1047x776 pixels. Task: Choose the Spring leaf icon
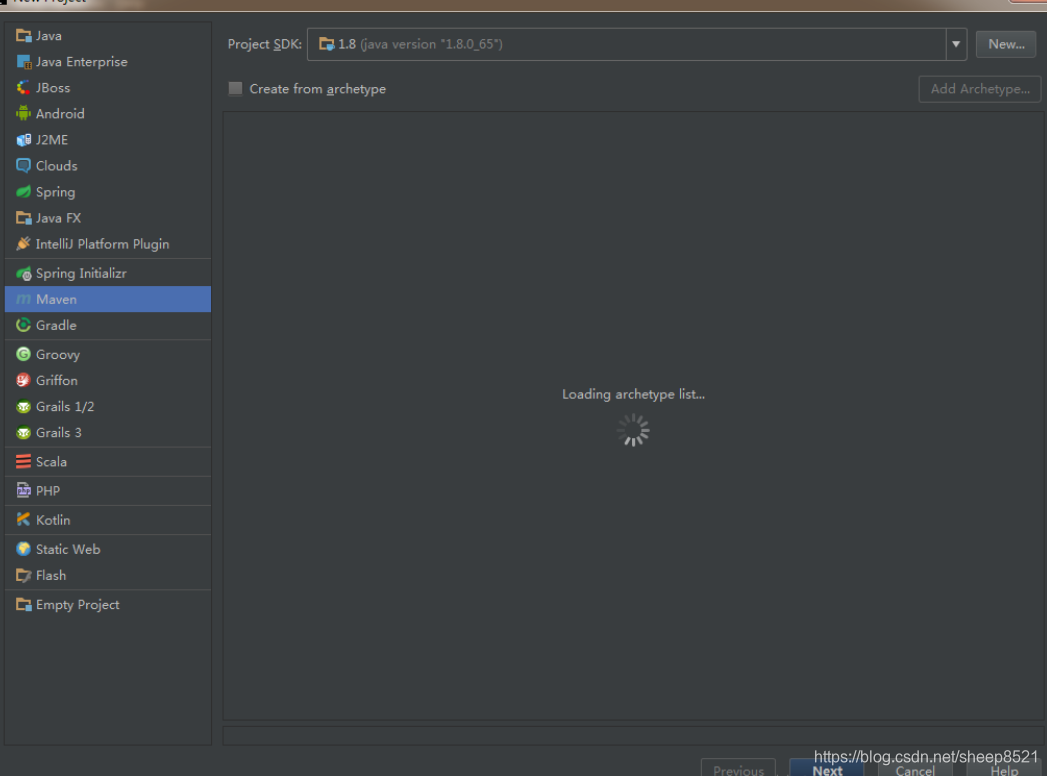tap(23, 192)
